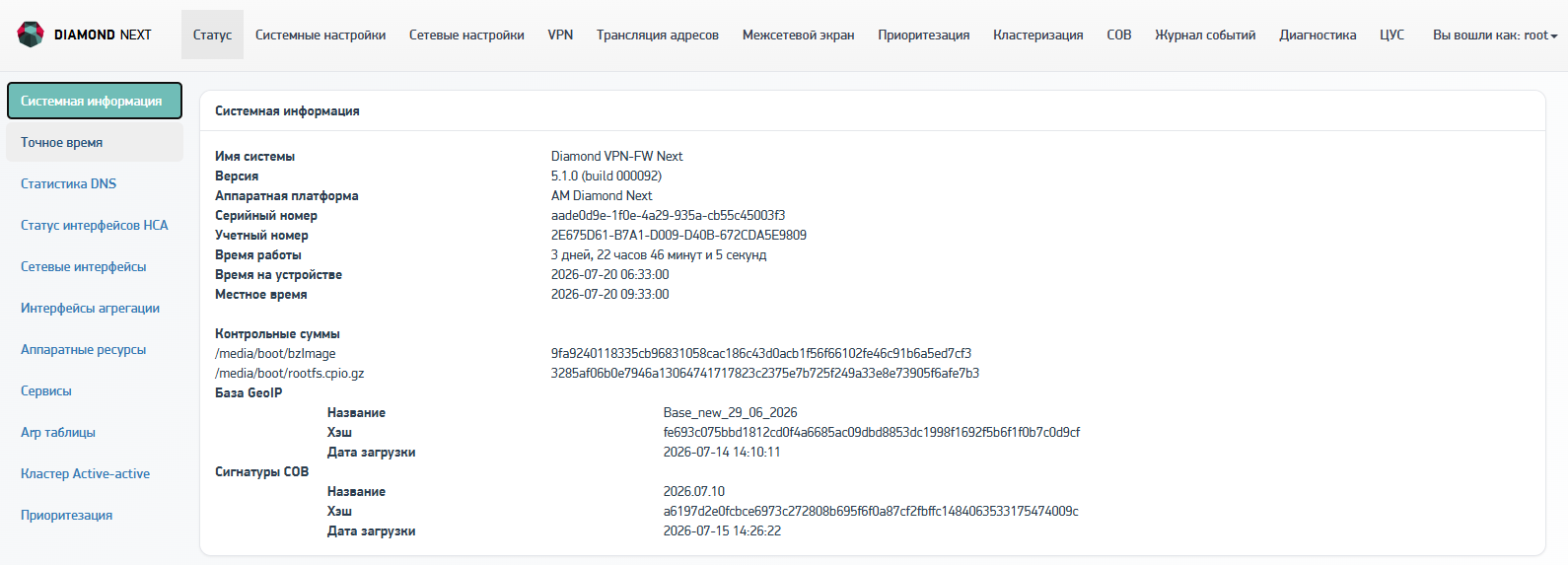Open Трансляция адресов menu
This screenshot has height=565, width=1568.
[658, 35]
